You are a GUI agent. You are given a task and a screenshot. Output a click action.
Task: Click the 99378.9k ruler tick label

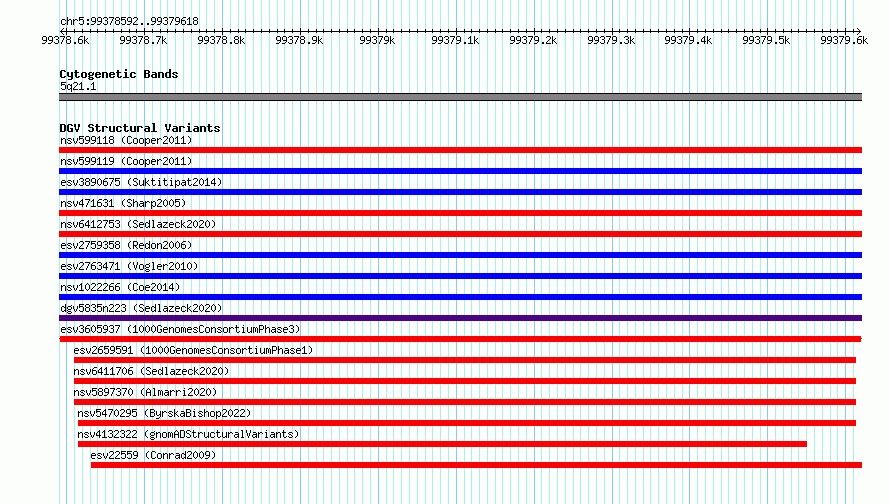pos(299,40)
